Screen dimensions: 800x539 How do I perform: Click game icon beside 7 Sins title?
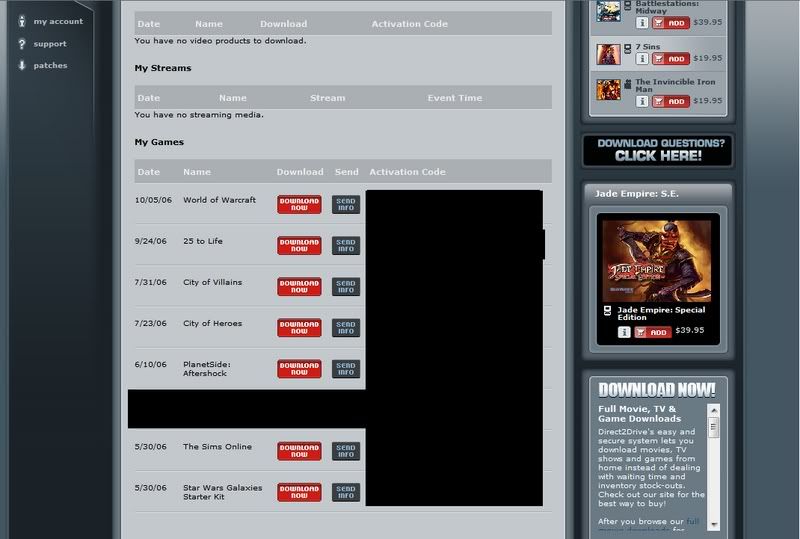coord(628,48)
